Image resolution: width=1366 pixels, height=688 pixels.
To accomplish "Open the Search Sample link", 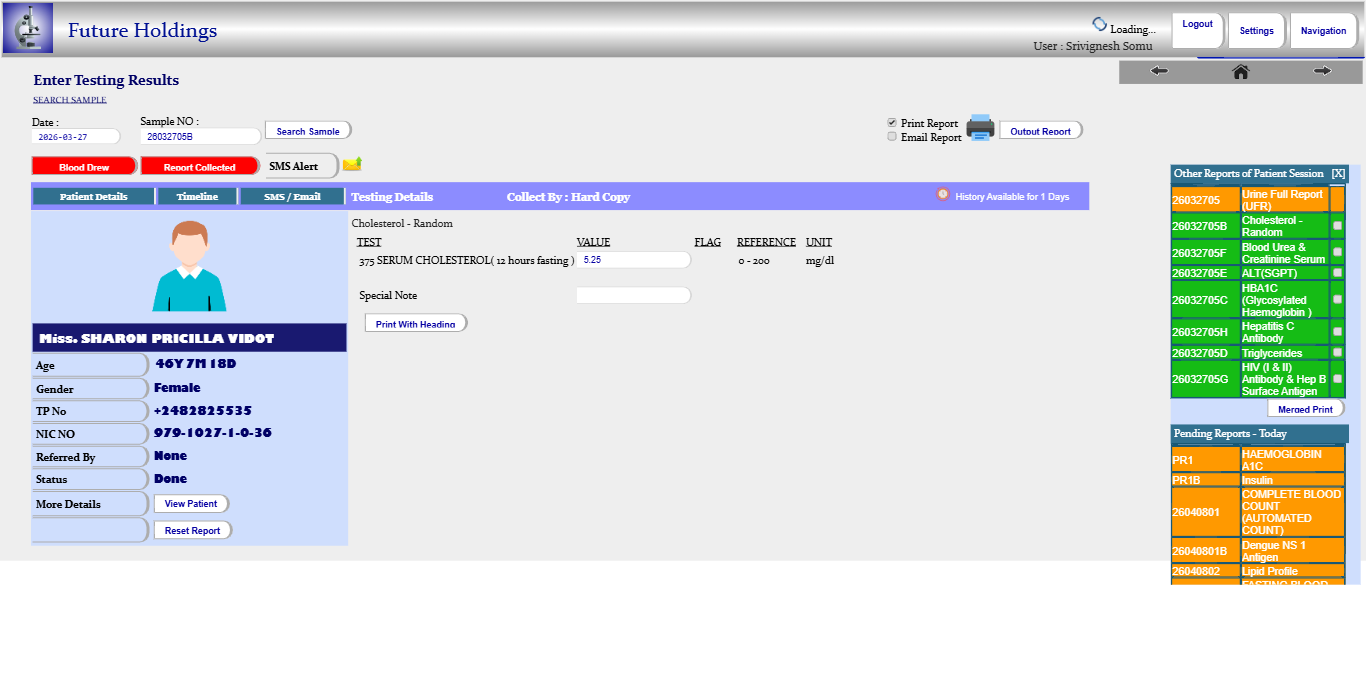I will (70, 100).
